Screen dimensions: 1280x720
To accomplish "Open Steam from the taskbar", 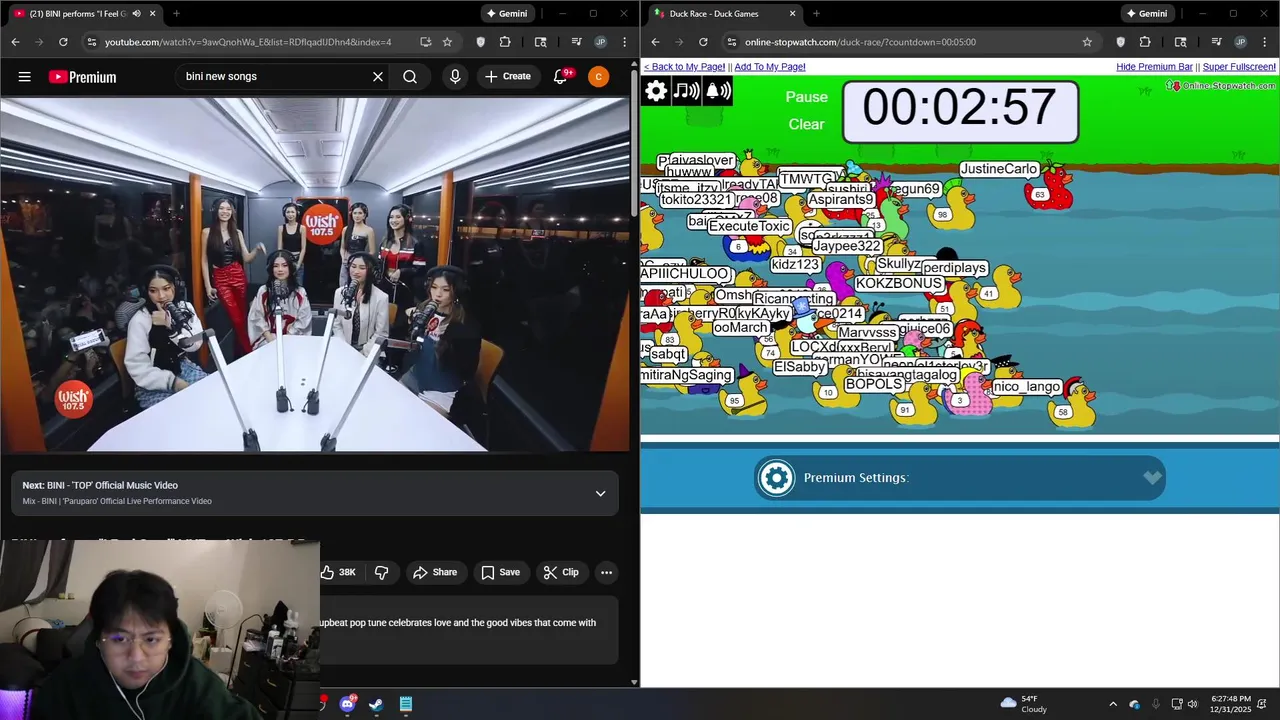I will coord(376,704).
